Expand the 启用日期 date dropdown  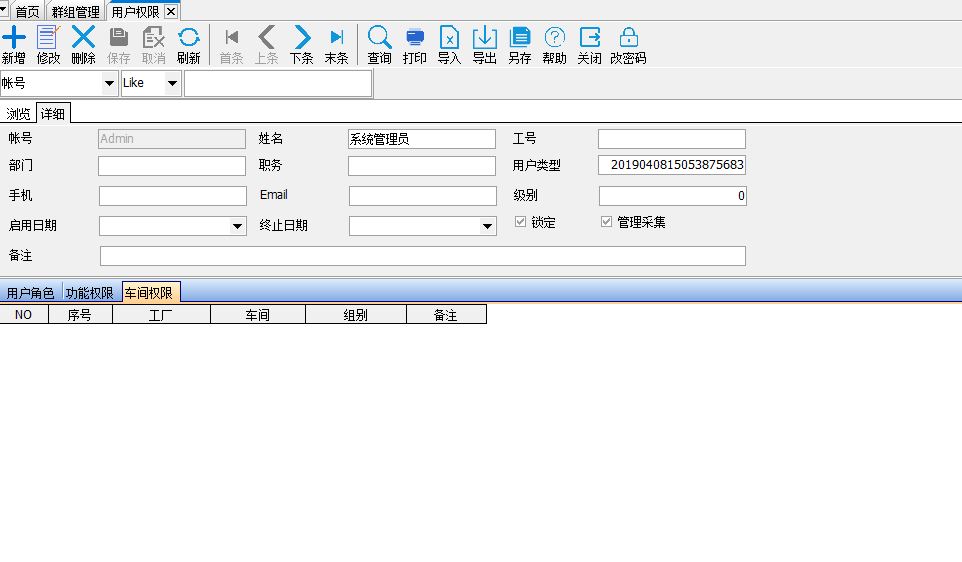pos(237,226)
